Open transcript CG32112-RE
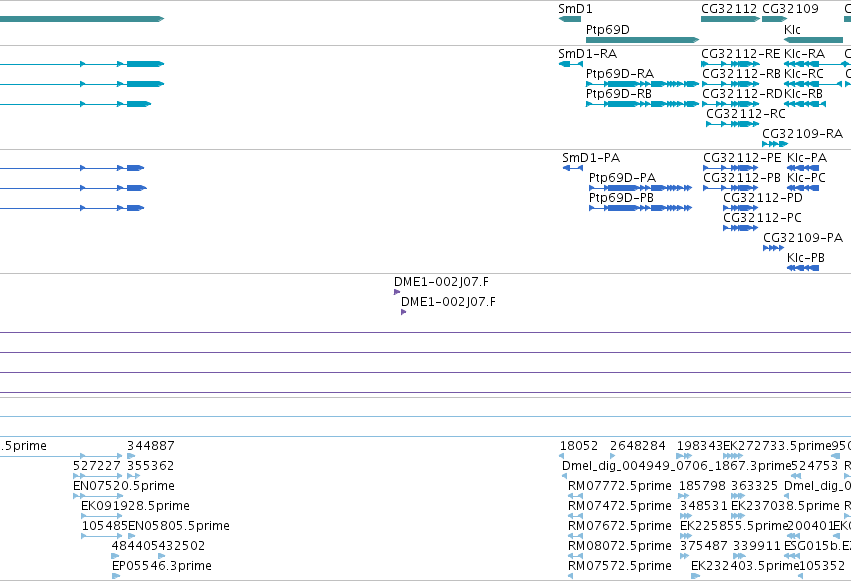Viewport: 851px width, 581px height. coord(731,64)
